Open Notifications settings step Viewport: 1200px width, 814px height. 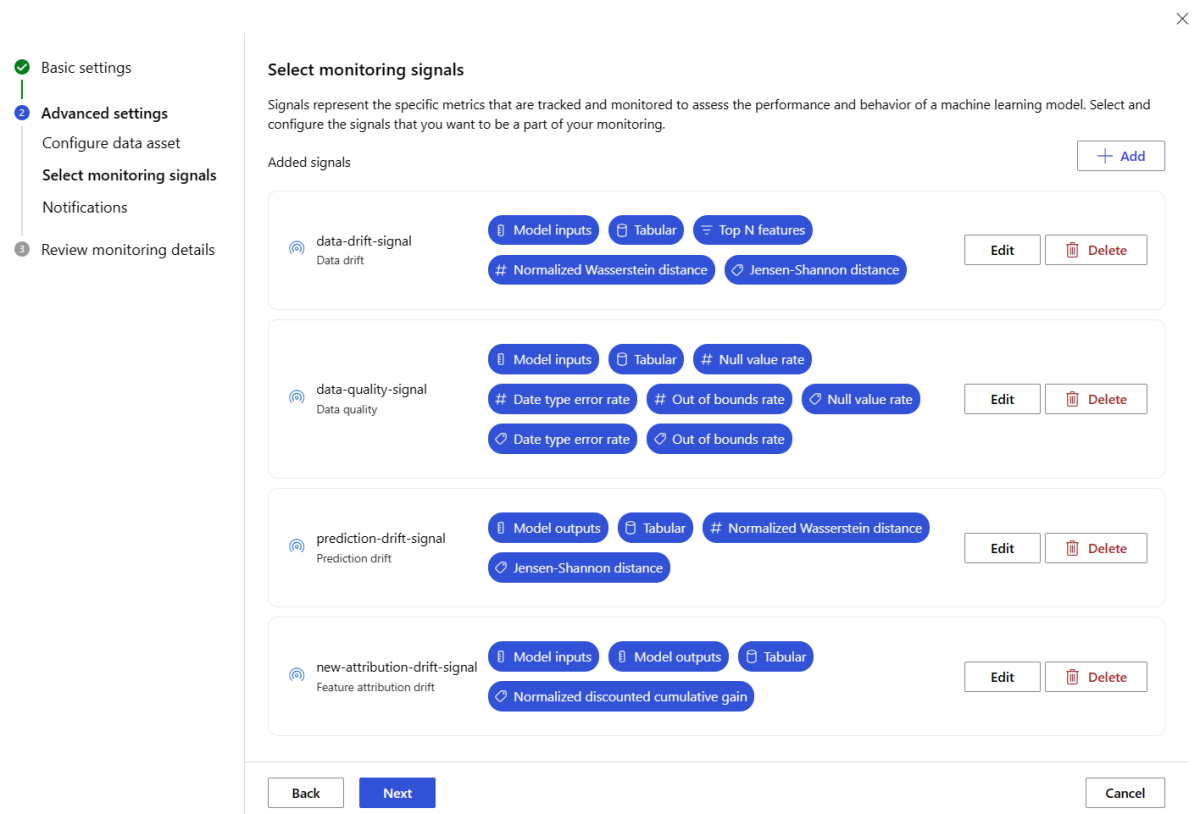coord(85,207)
